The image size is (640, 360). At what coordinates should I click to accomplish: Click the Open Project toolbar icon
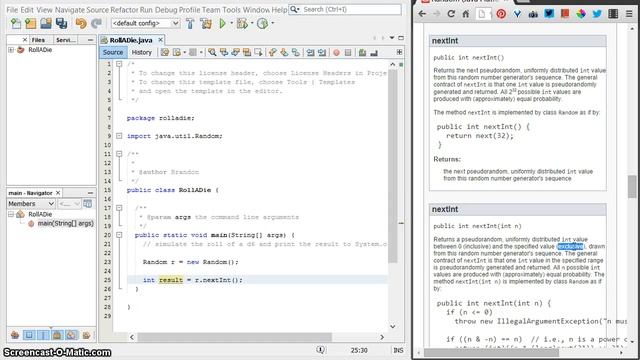point(46,24)
